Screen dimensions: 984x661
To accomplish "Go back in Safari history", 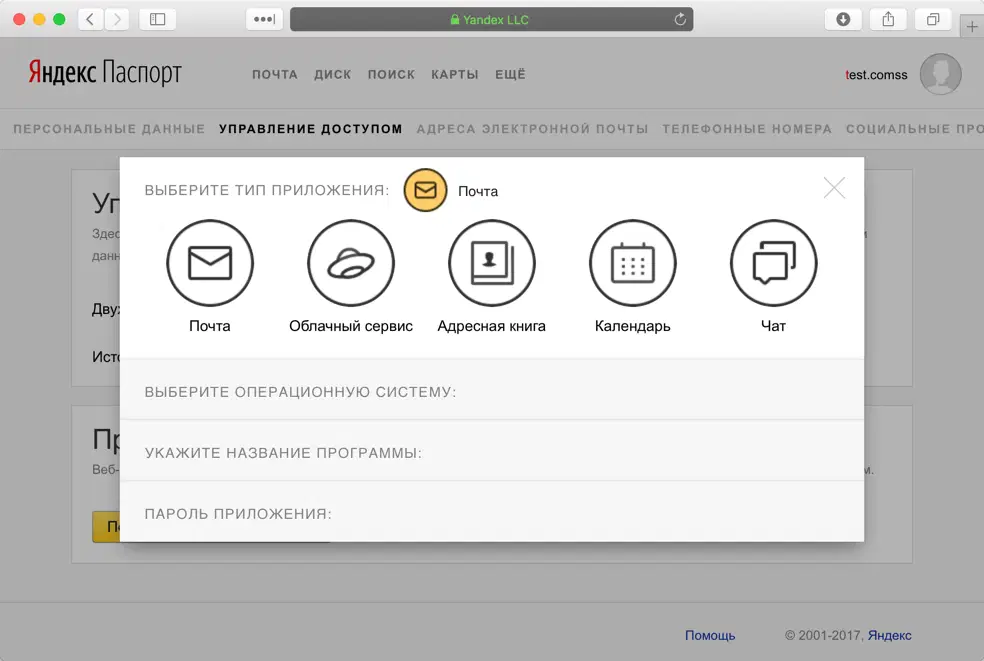I will coord(90,19).
